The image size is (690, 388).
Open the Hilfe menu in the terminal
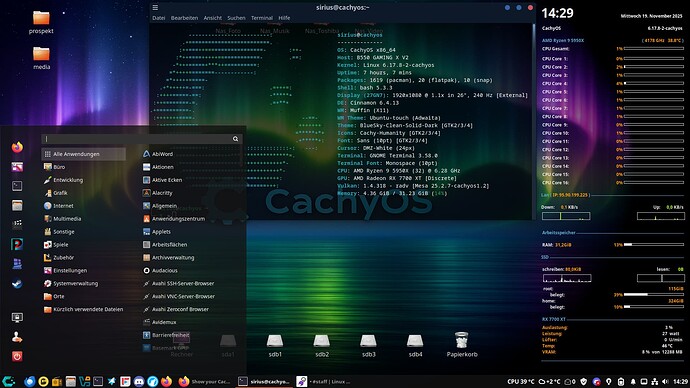284,18
